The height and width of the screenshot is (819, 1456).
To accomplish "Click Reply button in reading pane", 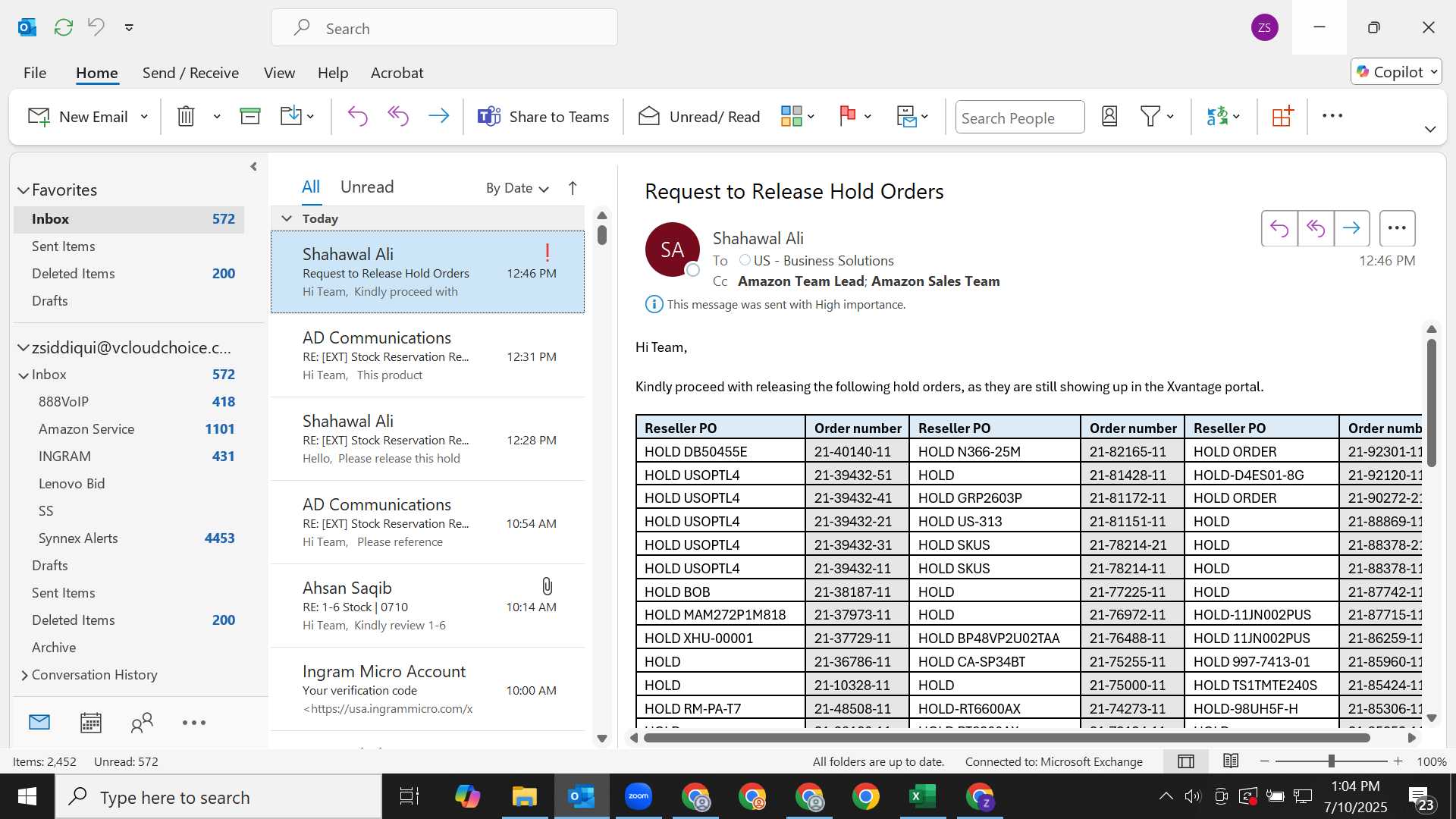I will [1279, 228].
